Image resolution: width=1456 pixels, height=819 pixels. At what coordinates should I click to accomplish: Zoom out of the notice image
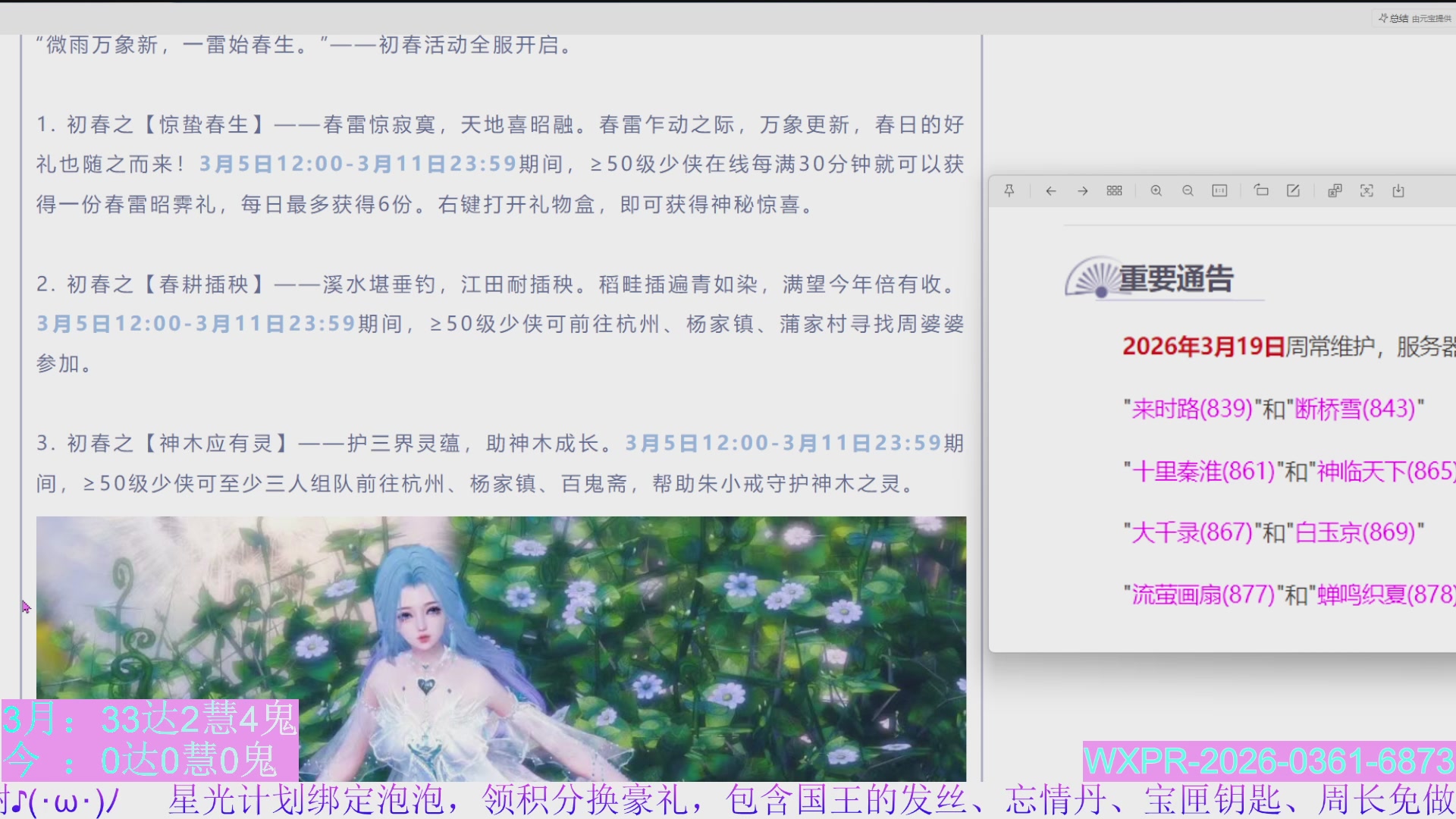pos(1188,190)
